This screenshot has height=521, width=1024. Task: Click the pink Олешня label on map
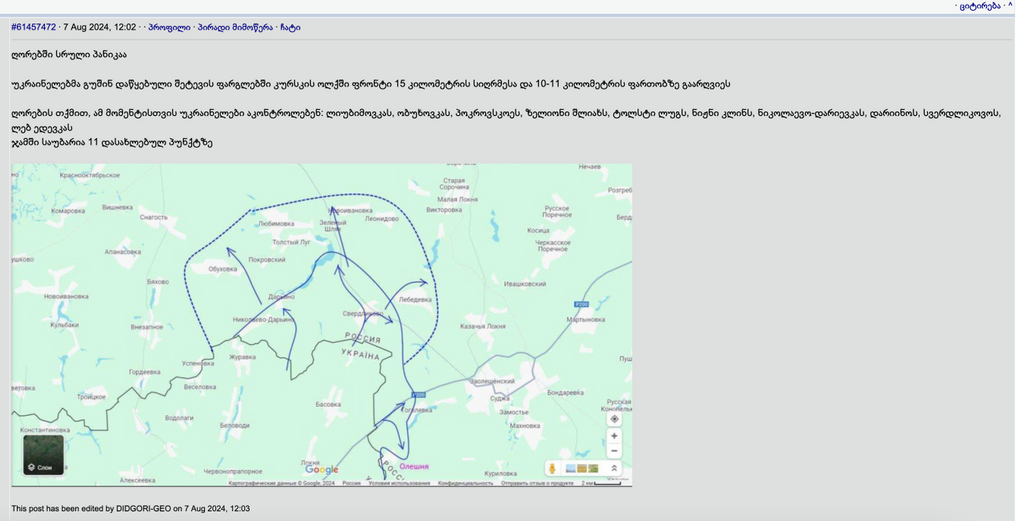[x=414, y=466]
